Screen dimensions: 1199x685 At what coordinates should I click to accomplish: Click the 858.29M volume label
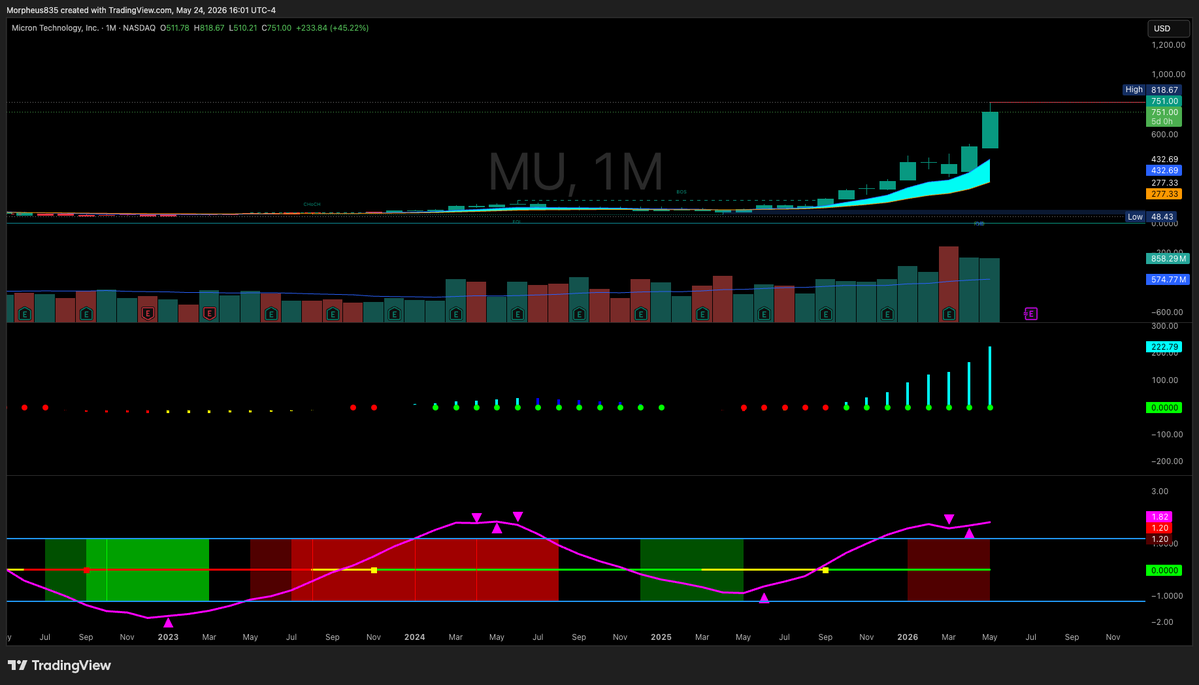(x=1168, y=258)
